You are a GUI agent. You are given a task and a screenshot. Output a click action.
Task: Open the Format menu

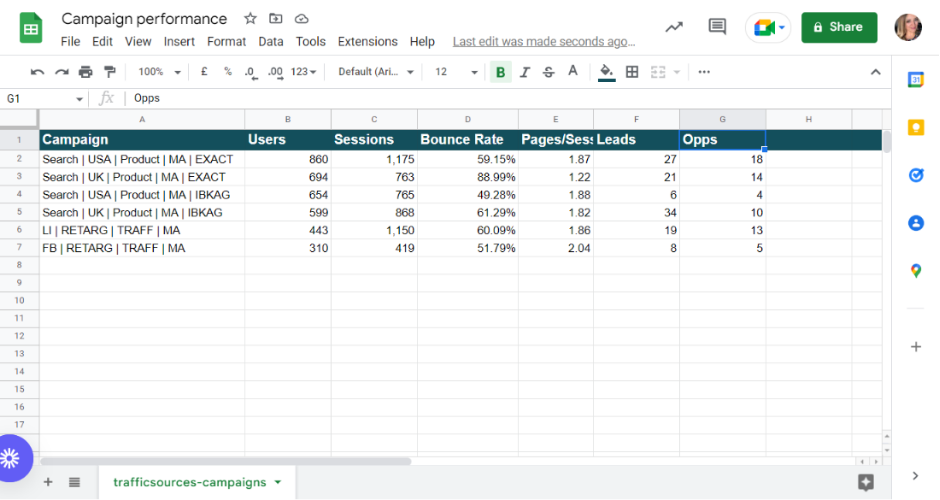pyautogui.click(x=227, y=41)
